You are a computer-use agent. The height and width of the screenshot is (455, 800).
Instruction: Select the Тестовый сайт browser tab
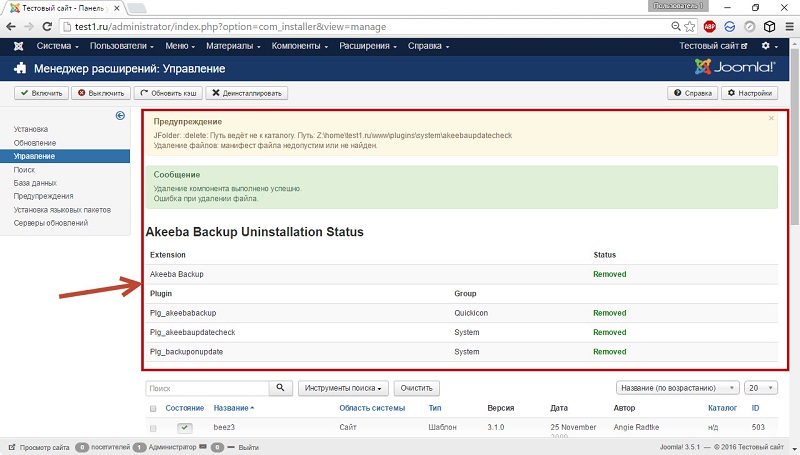tap(64, 8)
